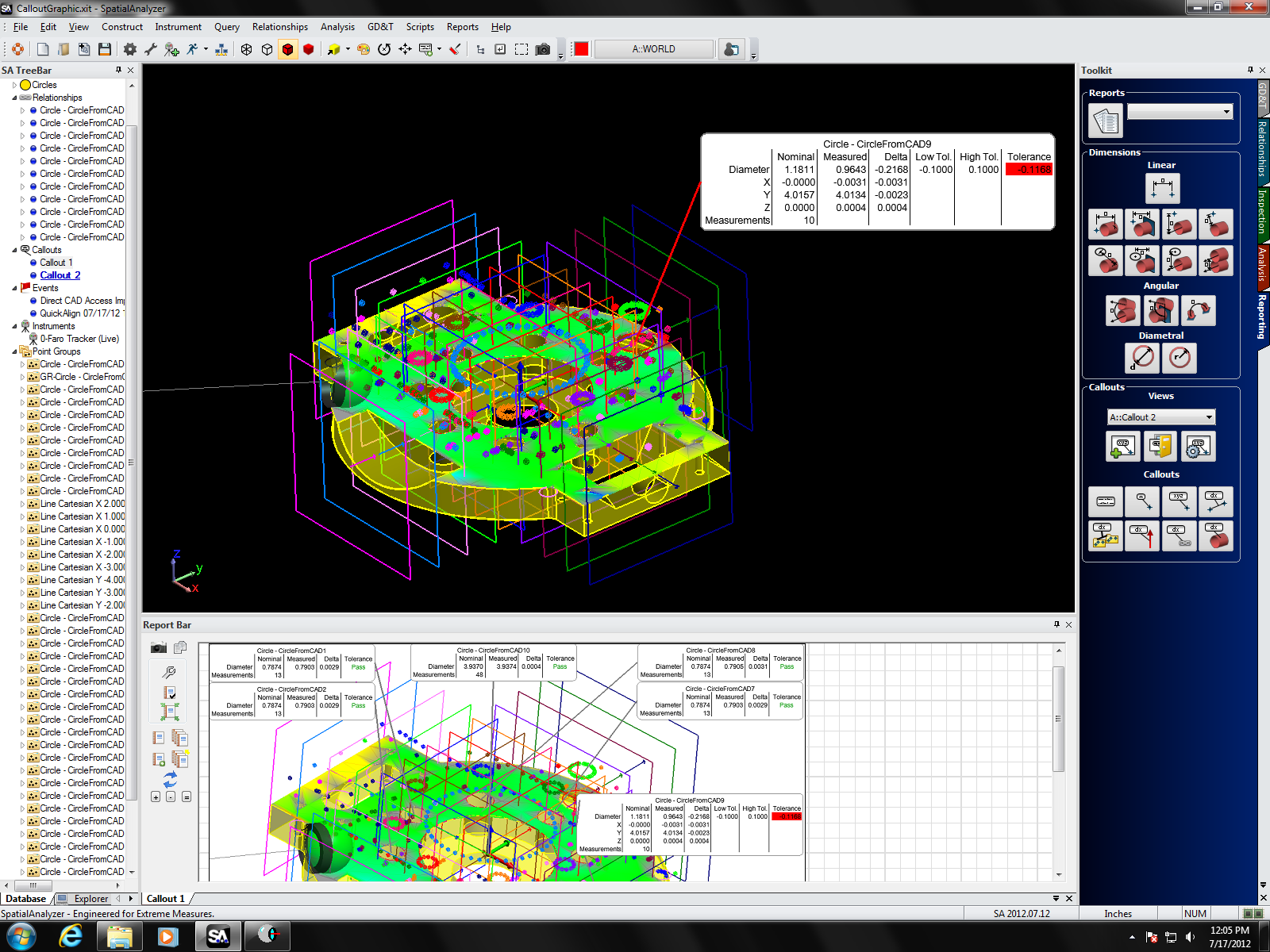Viewport: 1270px width, 952px height.
Task: Click the camera screenshot icon in main toolbar
Action: (543, 49)
